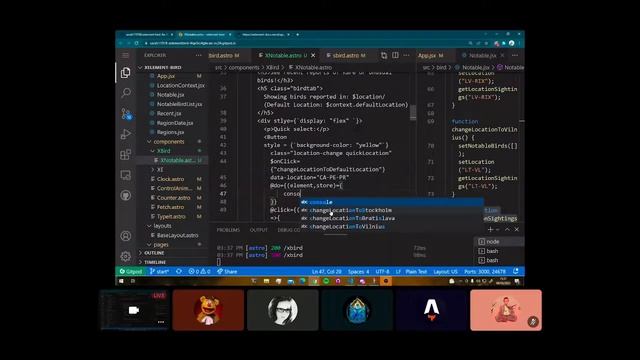The height and width of the screenshot is (360, 640).
Task: Select changeLocationToVilnius suggestion
Action: (x=392, y=227)
